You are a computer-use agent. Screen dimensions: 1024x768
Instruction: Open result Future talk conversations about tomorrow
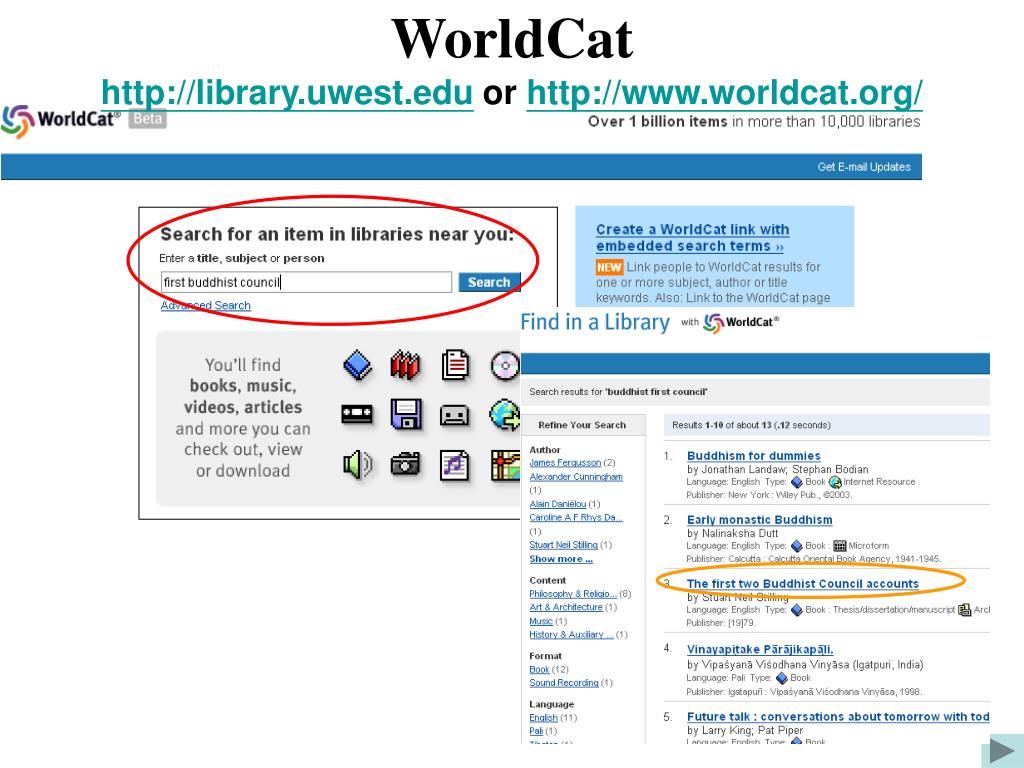[838, 716]
